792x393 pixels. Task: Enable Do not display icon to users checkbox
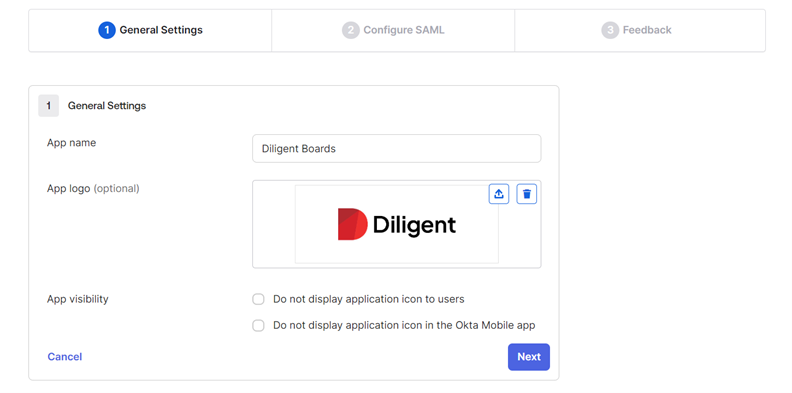[258, 300]
